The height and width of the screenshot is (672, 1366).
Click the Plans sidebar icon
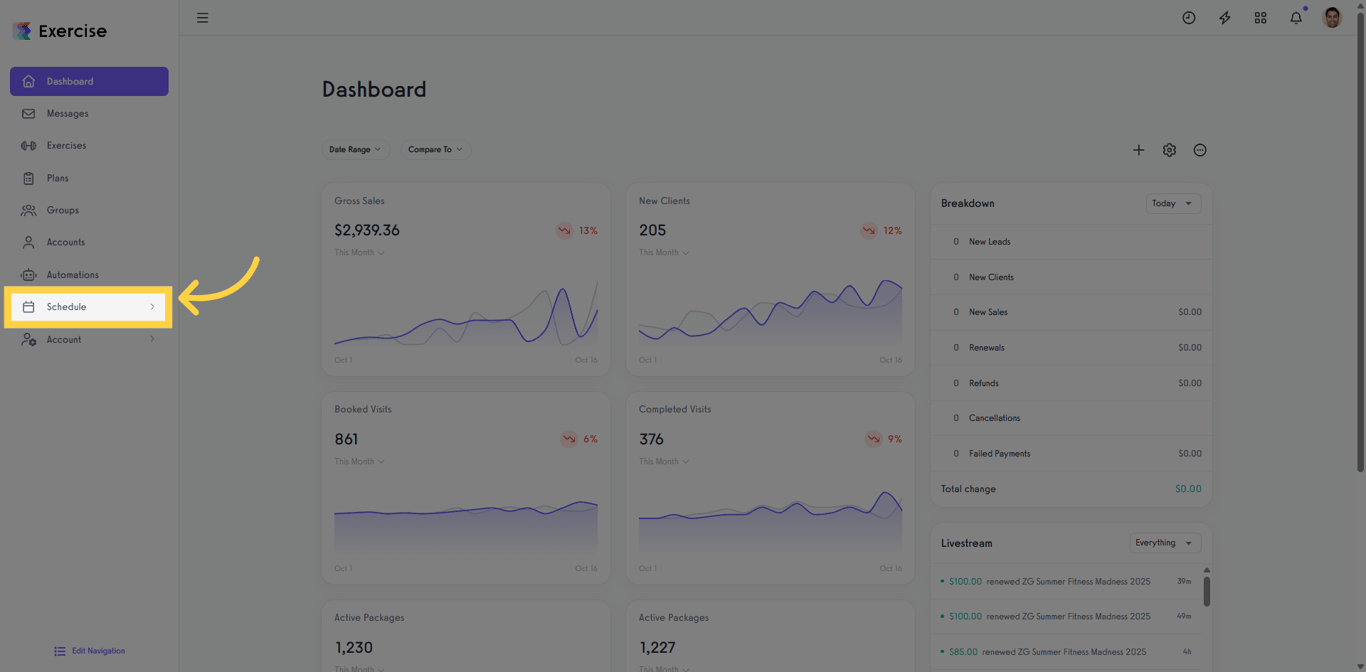(27, 177)
